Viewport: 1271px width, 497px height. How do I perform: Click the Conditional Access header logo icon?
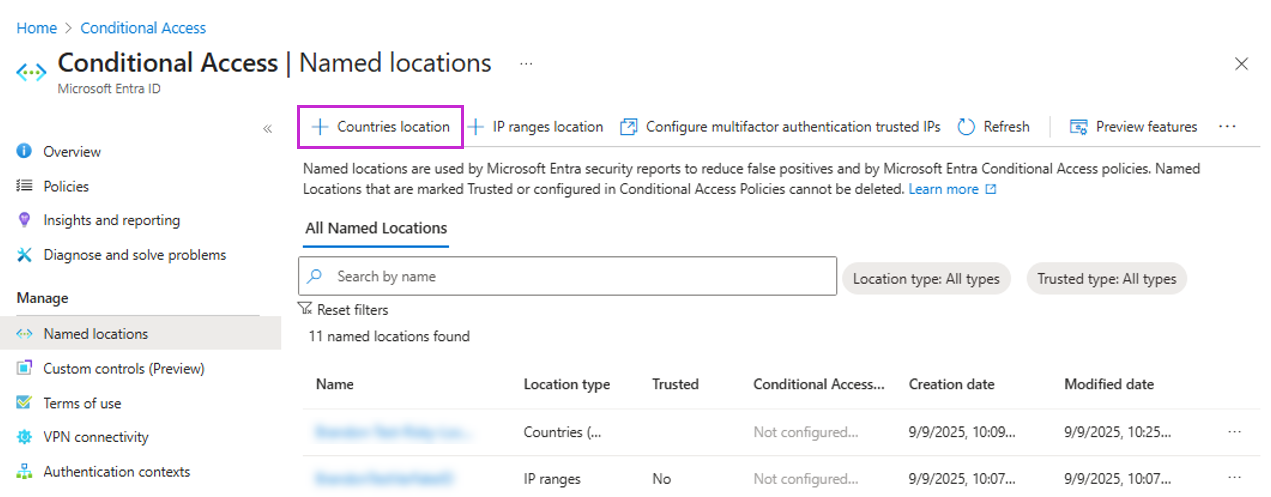click(x=31, y=72)
